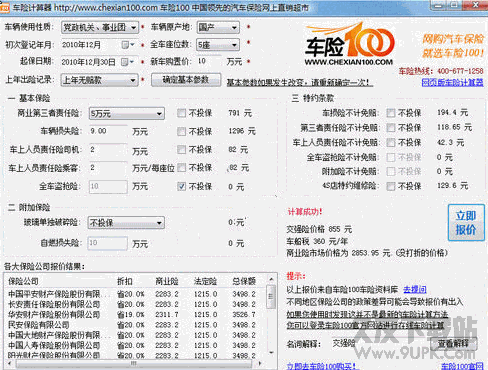Click 2311.7 商业险 cell
This screenshot has height=370, width=488.
point(167,315)
